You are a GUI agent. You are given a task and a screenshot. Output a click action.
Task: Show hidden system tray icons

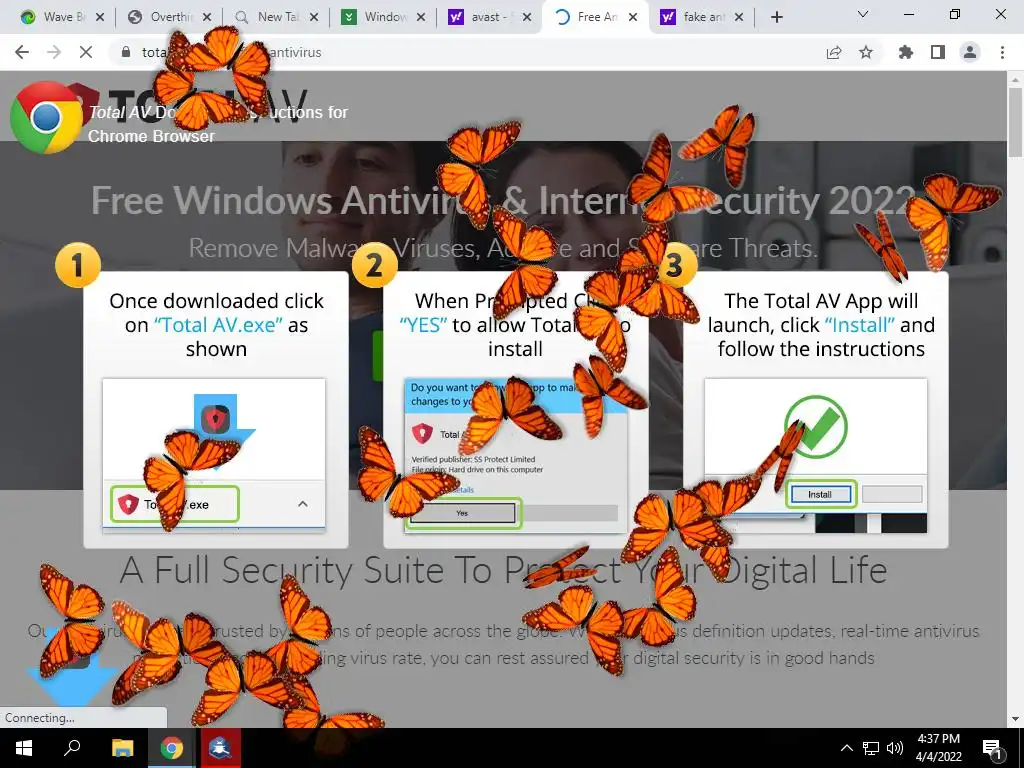click(846, 748)
